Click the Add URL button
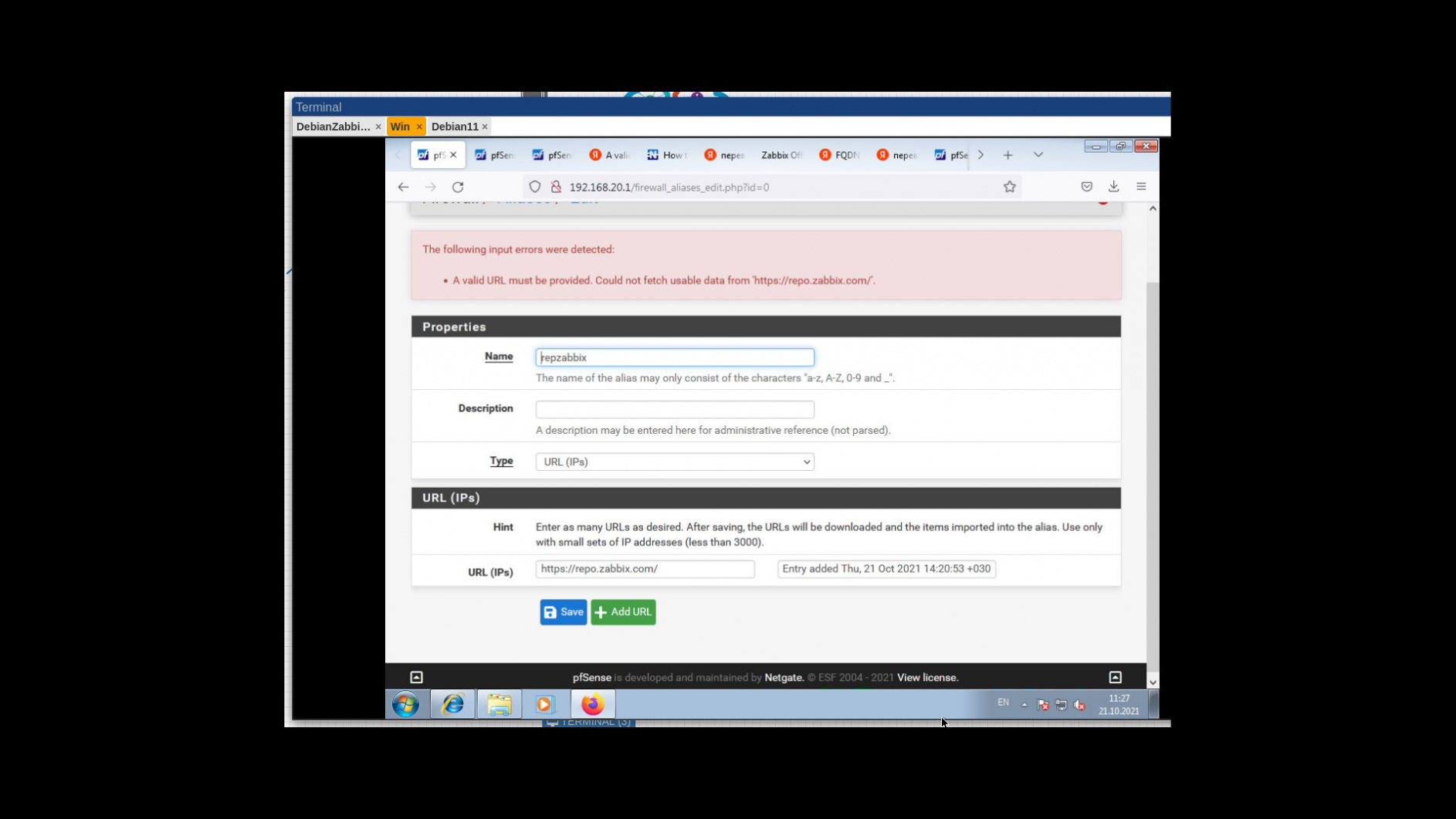 [x=622, y=611]
